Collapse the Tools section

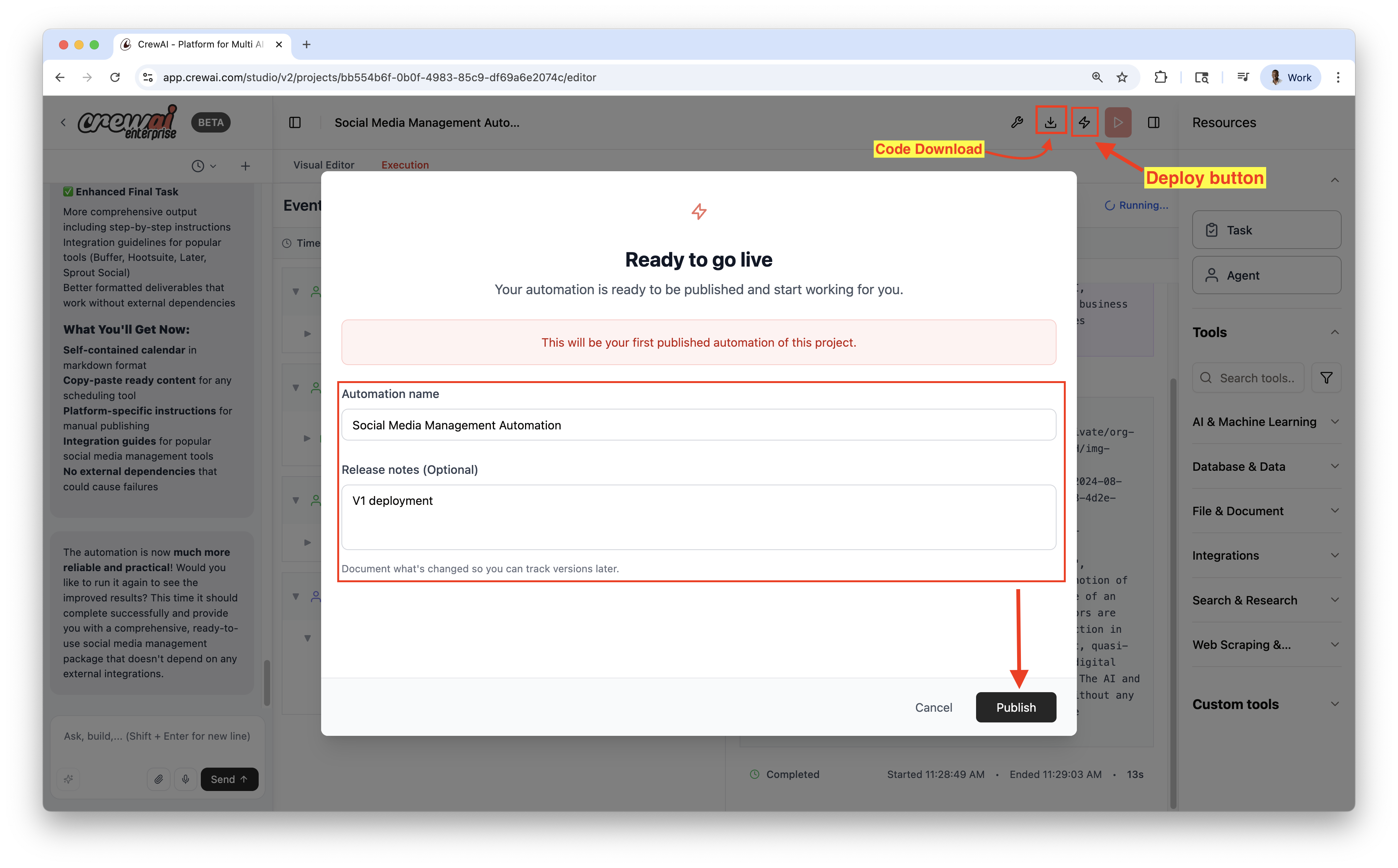point(1336,332)
